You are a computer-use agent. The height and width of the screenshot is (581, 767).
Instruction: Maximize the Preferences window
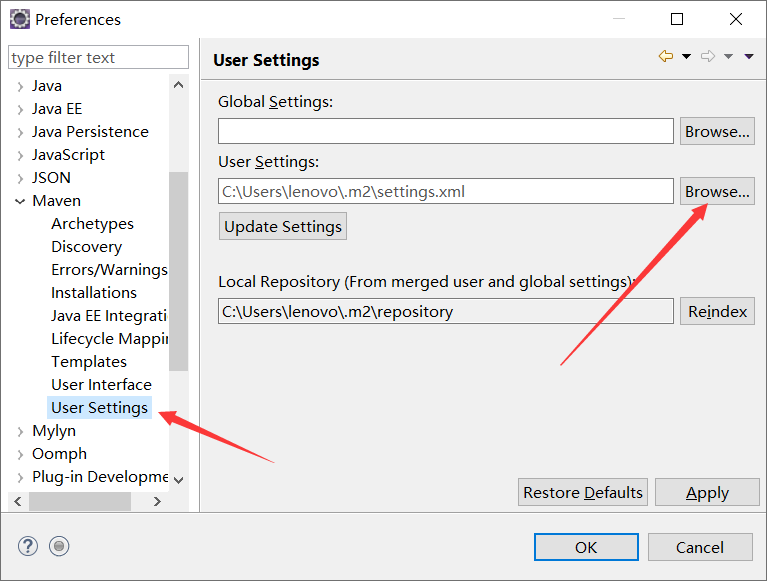pyautogui.click(x=677, y=19)
